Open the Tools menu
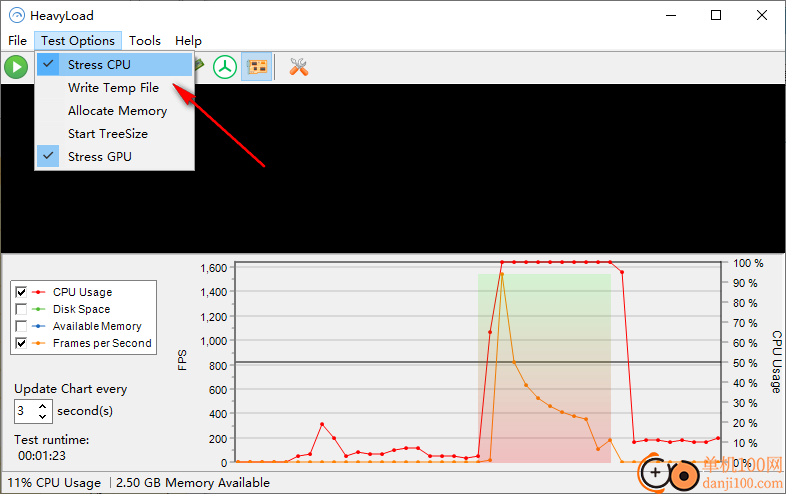 point(145,41)
